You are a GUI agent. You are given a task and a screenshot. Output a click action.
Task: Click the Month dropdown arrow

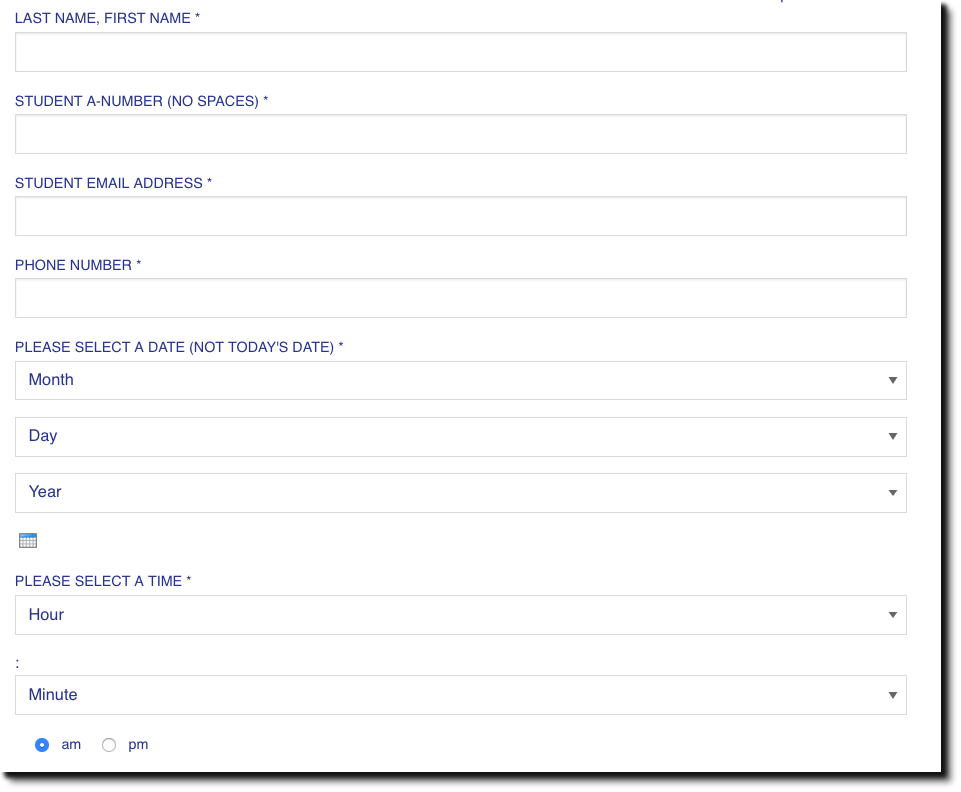[891, 380]
